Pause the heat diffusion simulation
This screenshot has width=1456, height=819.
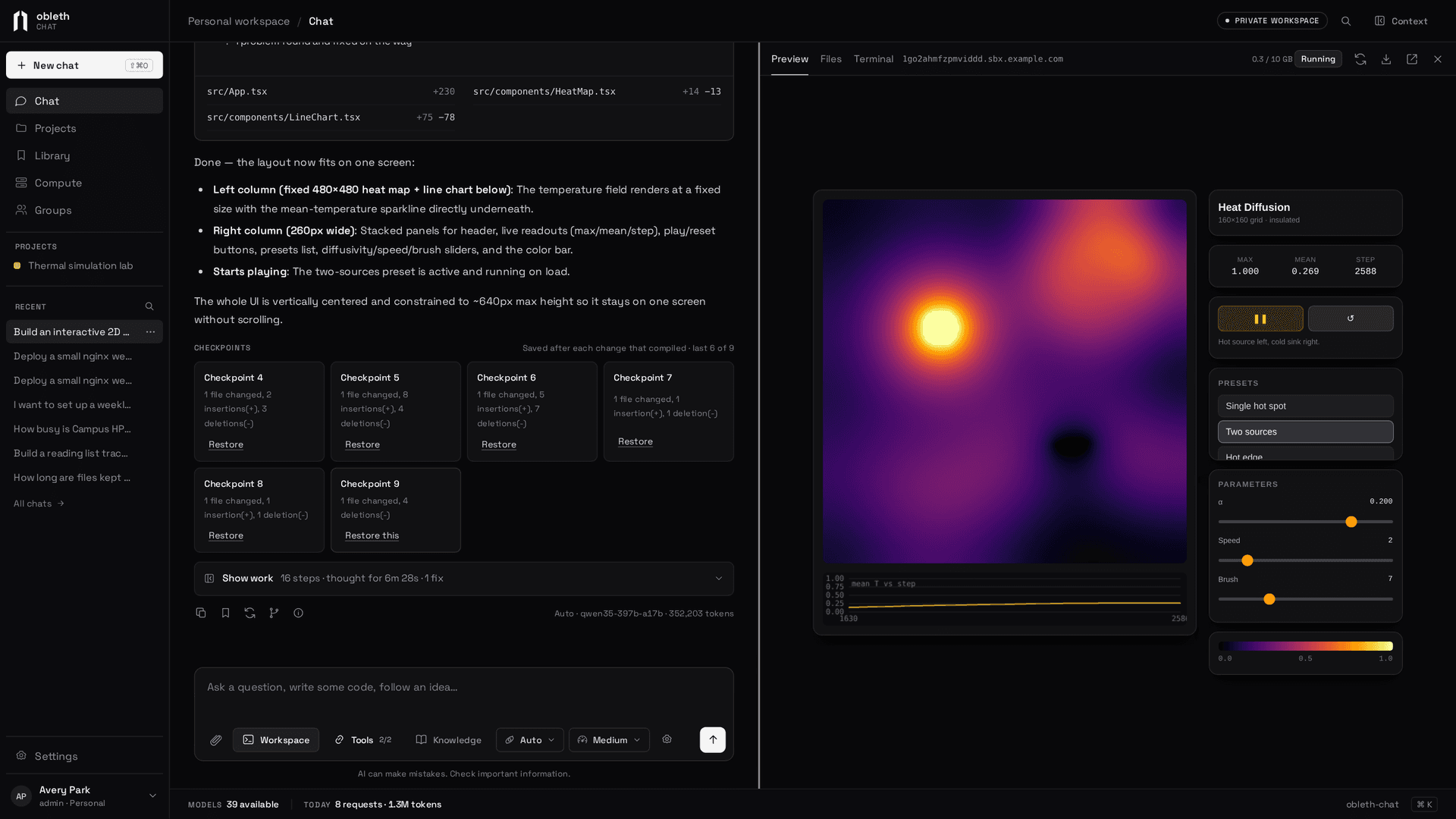pos(1260,319)
